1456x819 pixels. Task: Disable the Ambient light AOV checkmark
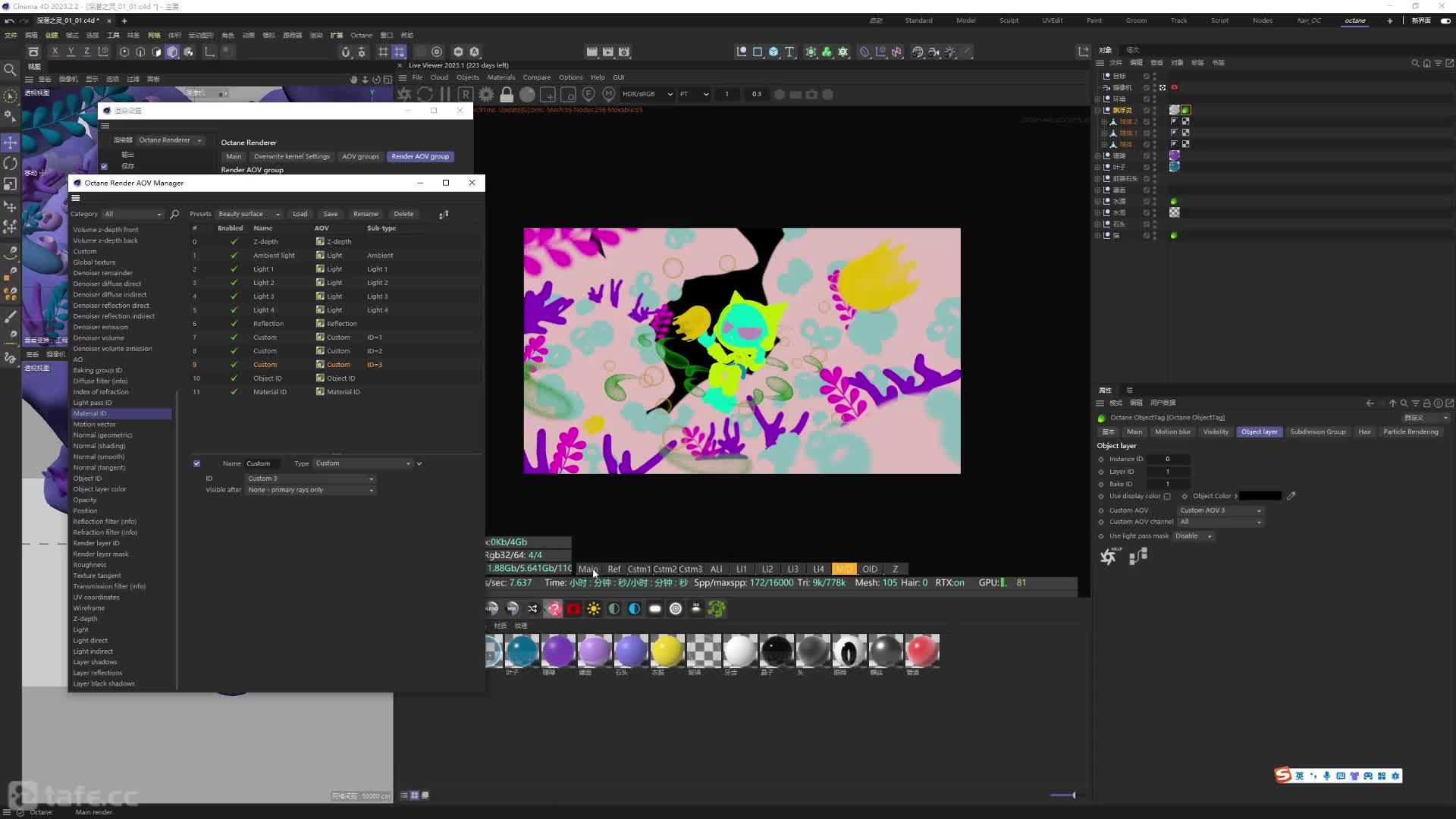pos(234,255)
